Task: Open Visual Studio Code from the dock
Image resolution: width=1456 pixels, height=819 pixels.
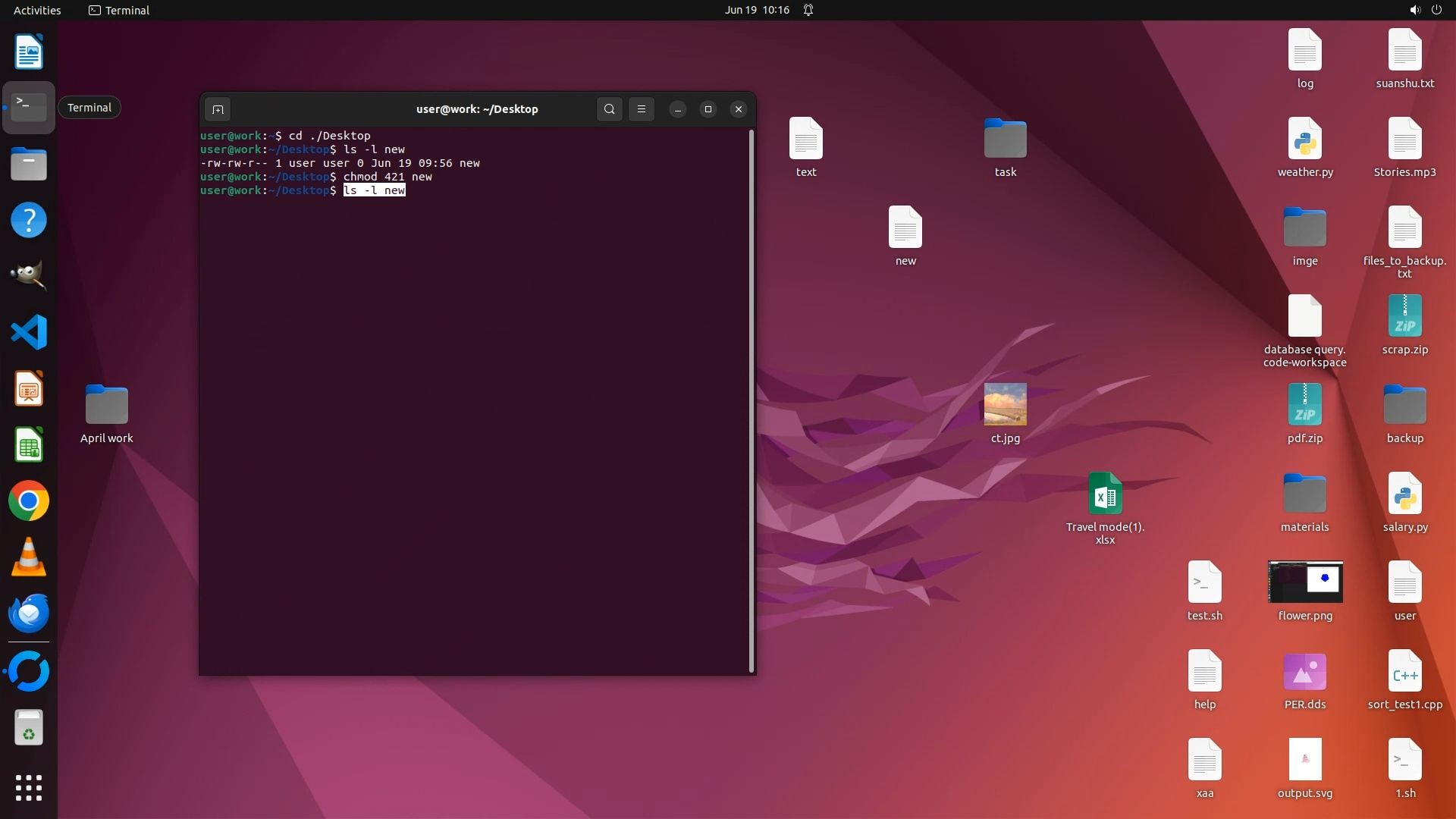Action: [29, 332]
